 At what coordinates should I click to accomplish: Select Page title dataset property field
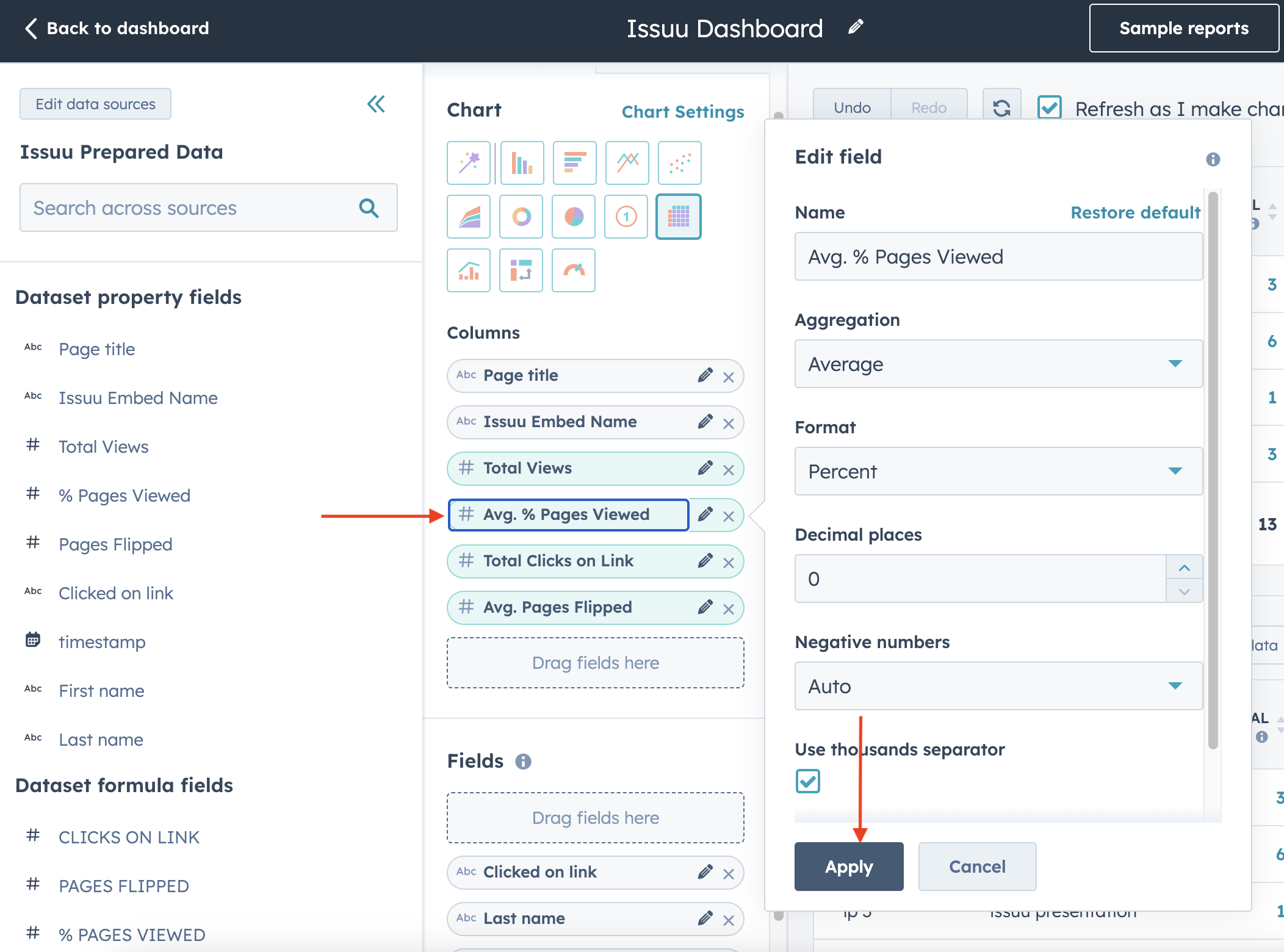(97, 350)
